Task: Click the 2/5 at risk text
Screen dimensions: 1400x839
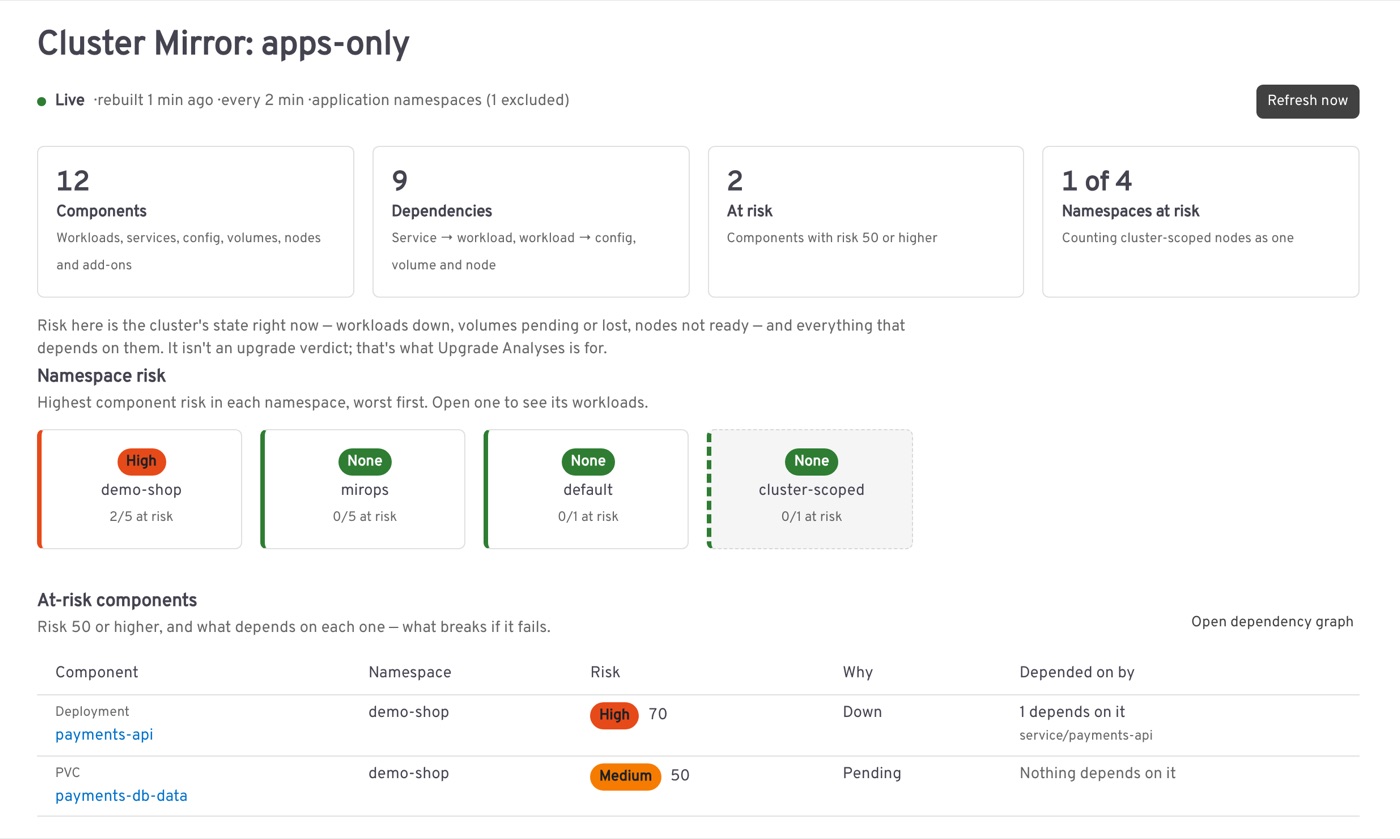Action: point(142,517)
